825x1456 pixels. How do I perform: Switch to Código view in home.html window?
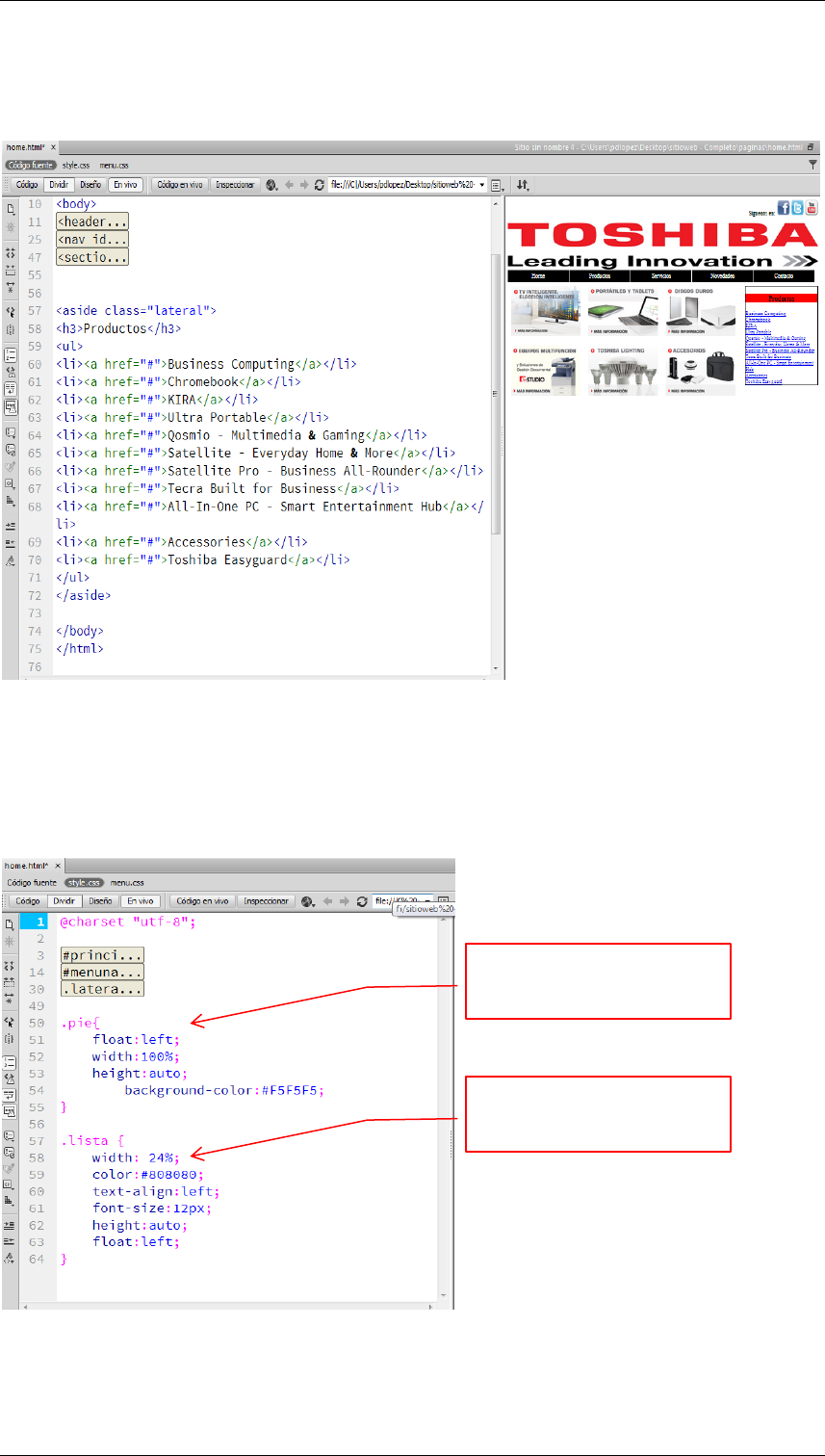pos(26,184)
